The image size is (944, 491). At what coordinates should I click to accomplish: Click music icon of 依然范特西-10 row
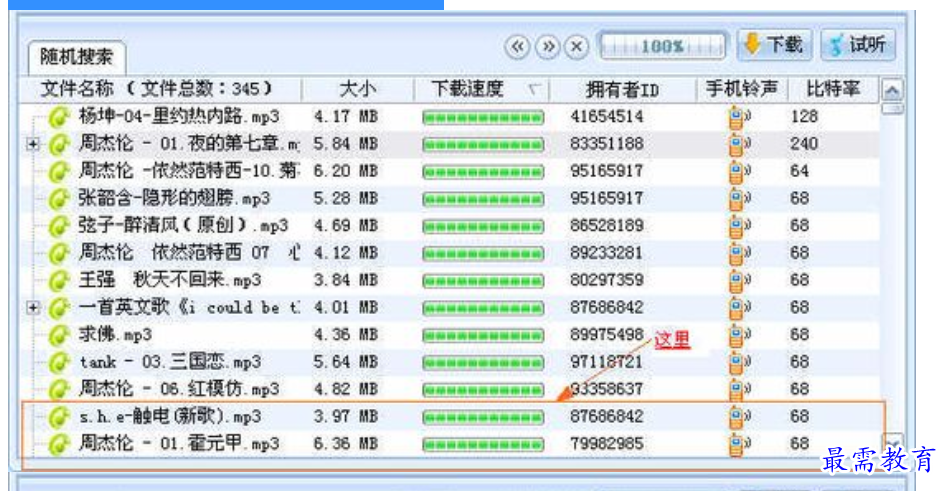pyautogui.click(x=59, y=171)
